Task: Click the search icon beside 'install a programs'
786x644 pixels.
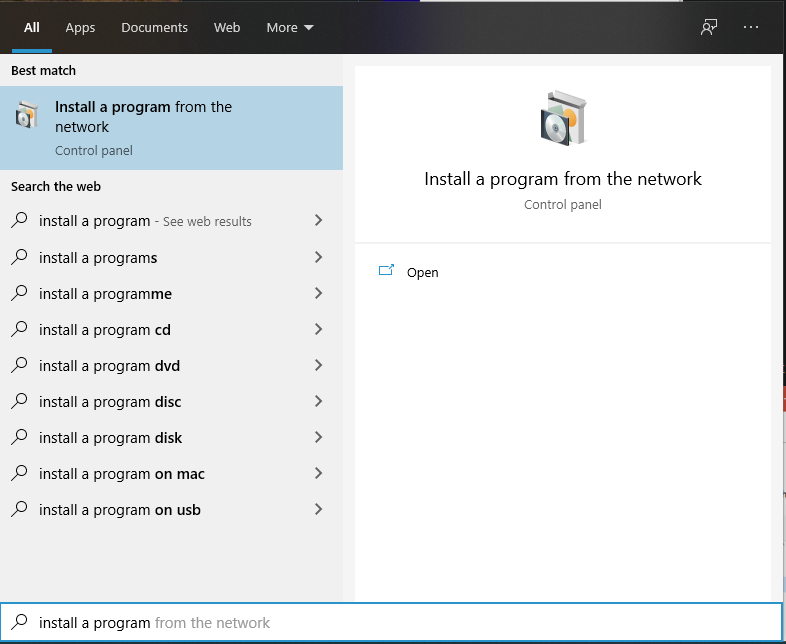Action: point(19,257)
